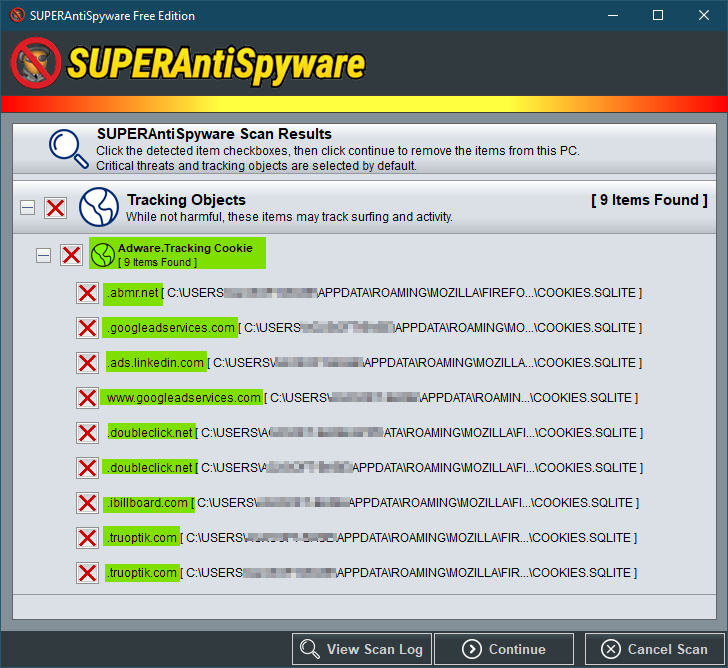This screenshot has width=728, height=668.
Task: Click the SUPERAntiSpyware logo icon in the header
Action: (36, 63)
